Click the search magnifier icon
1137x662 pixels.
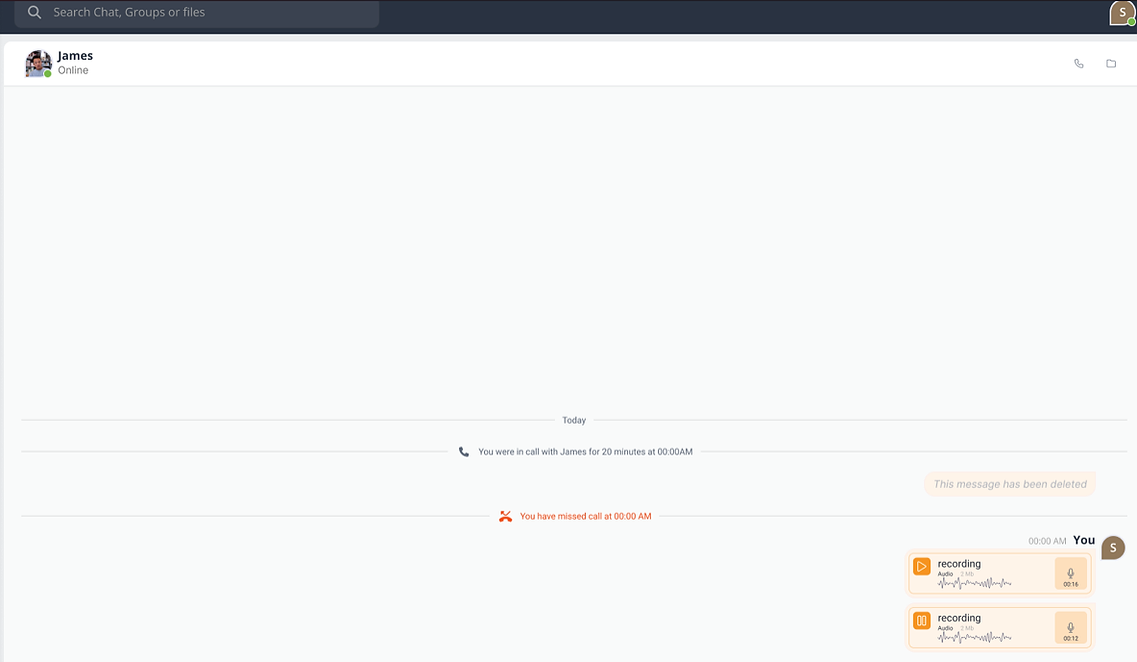(x=34, y=12)
